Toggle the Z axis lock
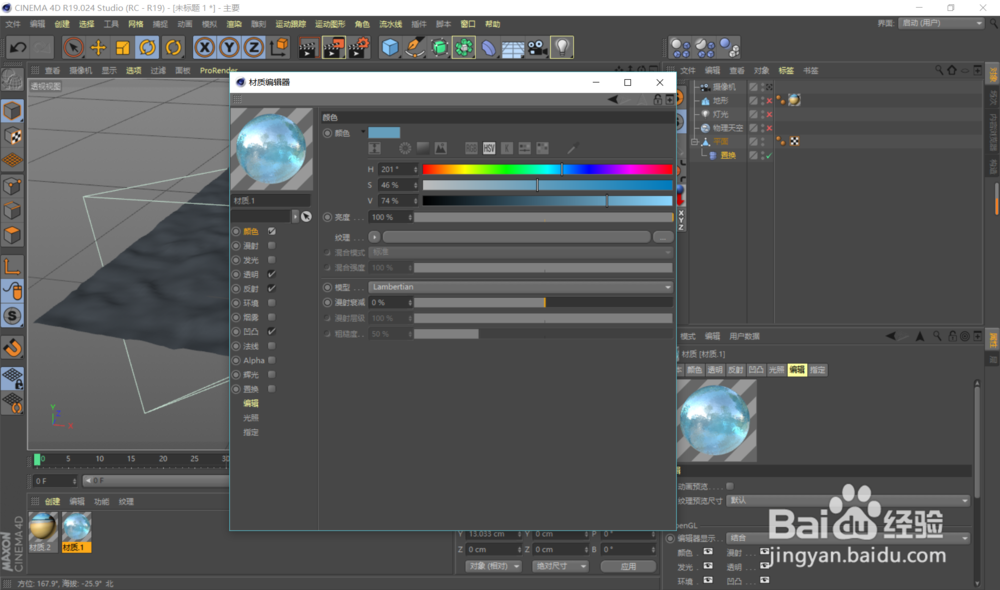 (254, 47)
